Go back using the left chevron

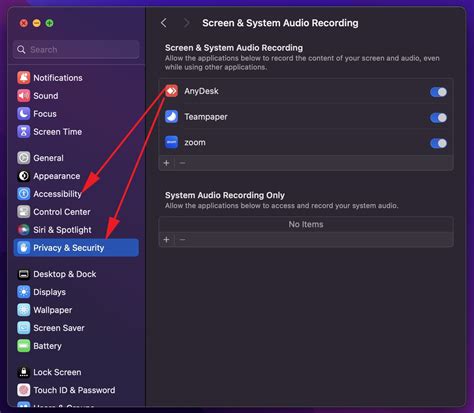(x=164, y=23)
